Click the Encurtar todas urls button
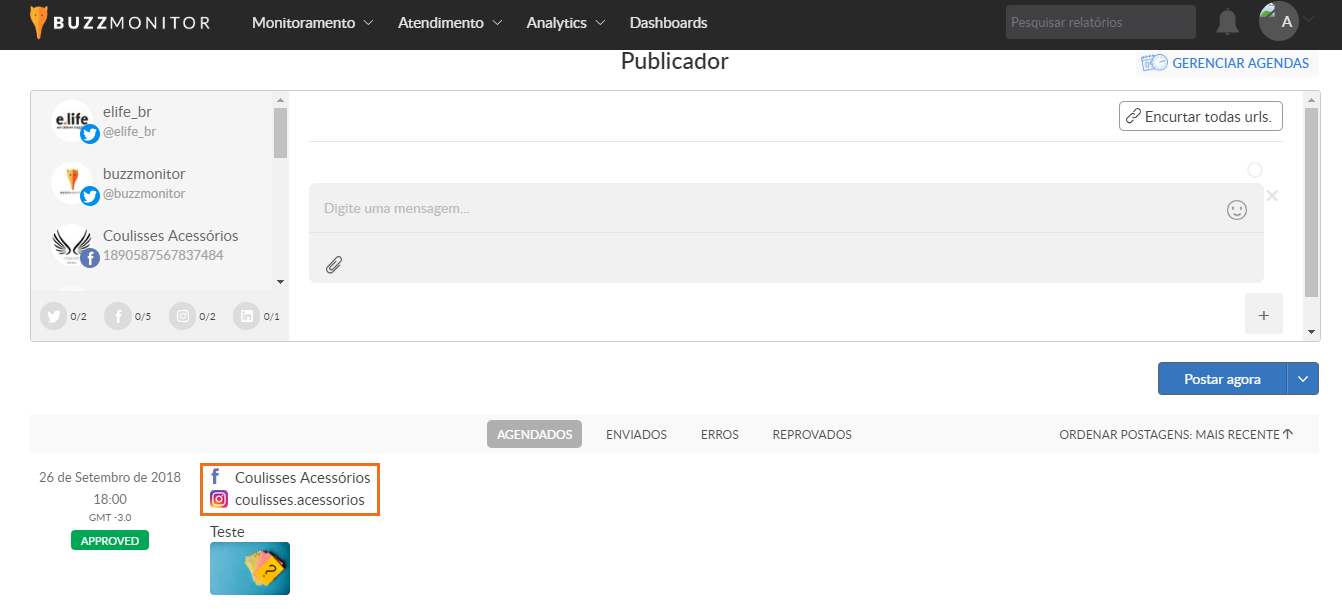 (x=1200, y=116)
